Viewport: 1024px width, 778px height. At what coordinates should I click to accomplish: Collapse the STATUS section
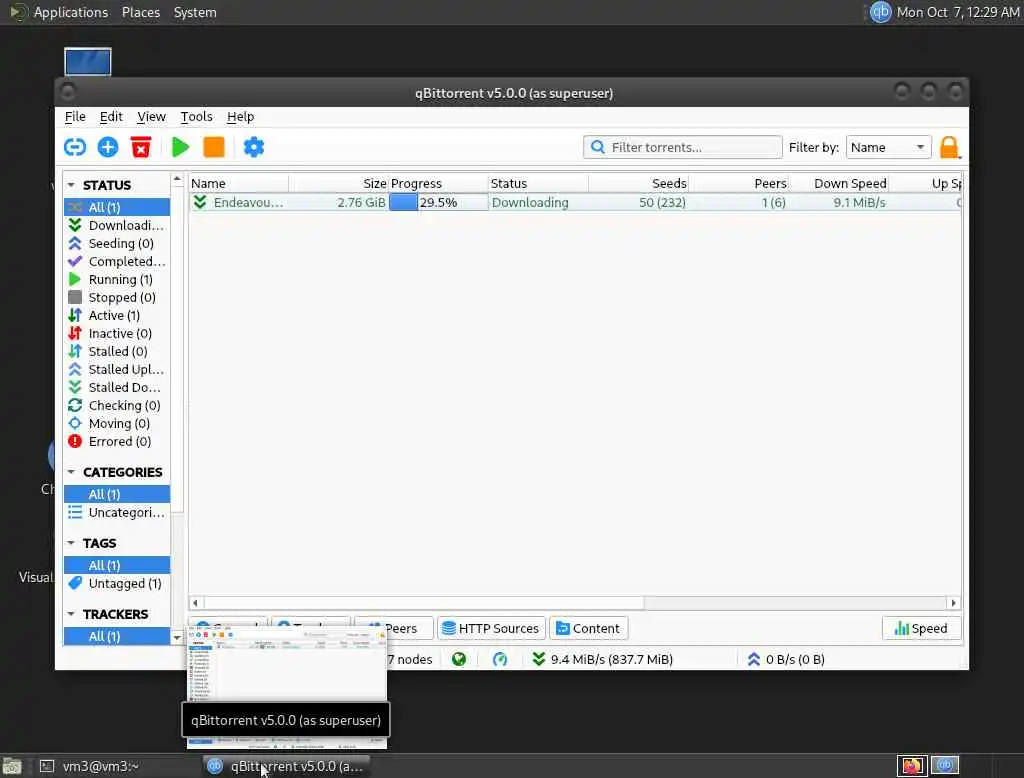tap(71, 185)
